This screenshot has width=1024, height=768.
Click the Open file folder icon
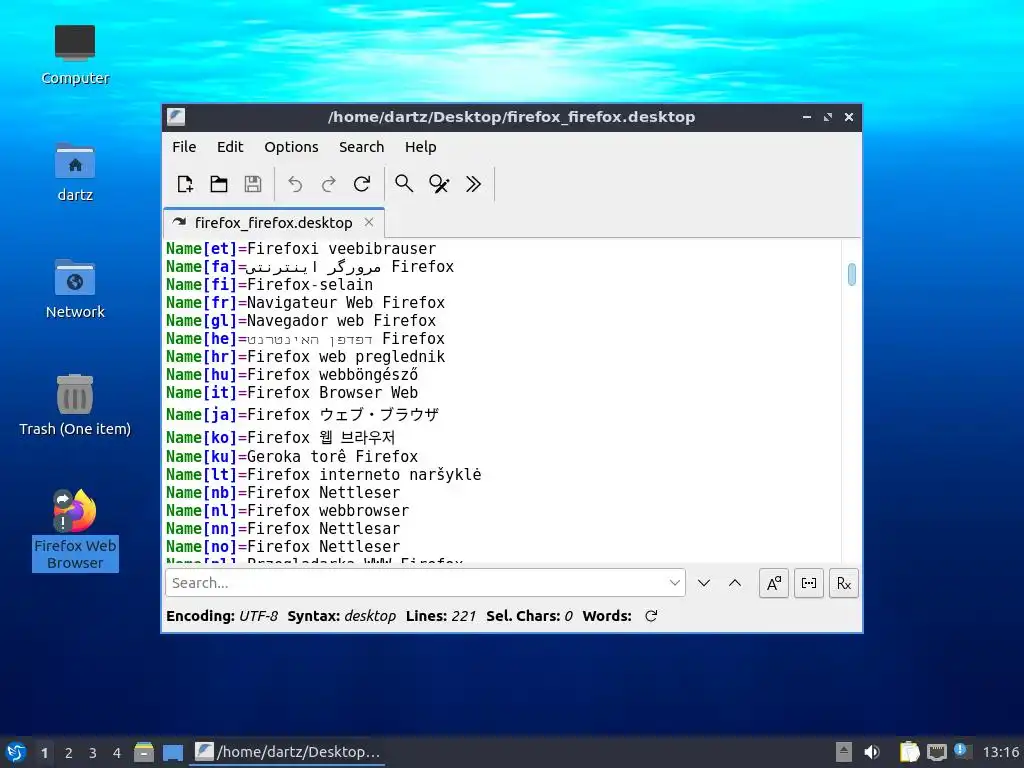coord(219,184)
